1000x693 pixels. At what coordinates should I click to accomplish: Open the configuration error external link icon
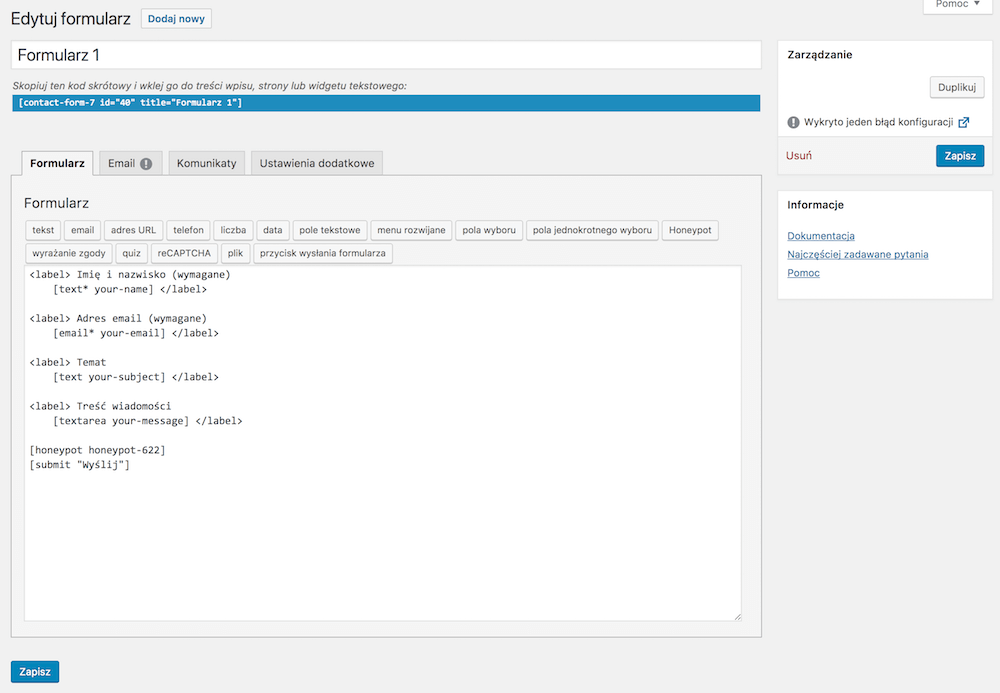point(964,122)
